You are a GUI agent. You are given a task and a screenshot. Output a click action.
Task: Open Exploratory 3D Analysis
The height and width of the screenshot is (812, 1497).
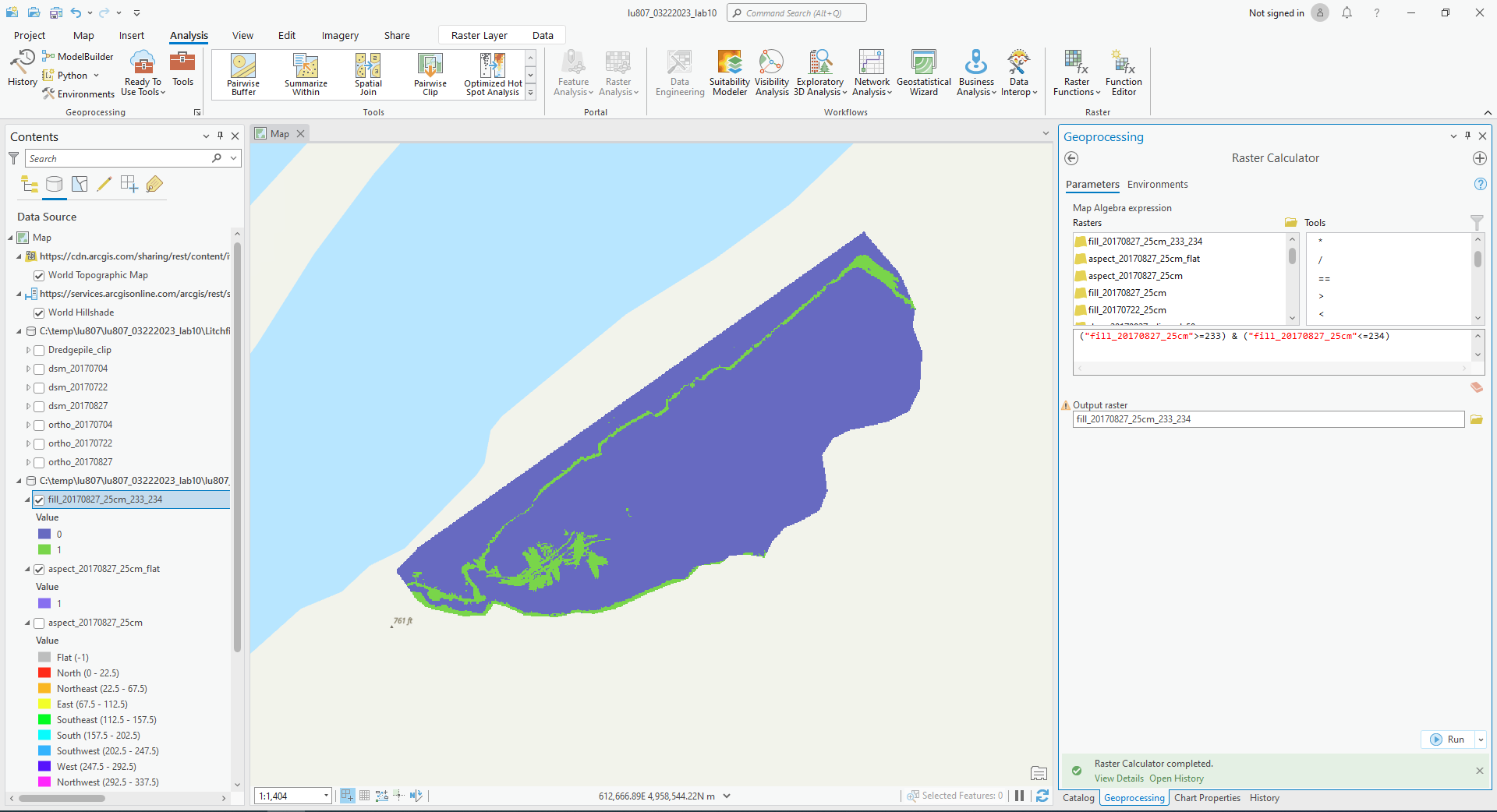pyautogui.click(x=820, y=72)
